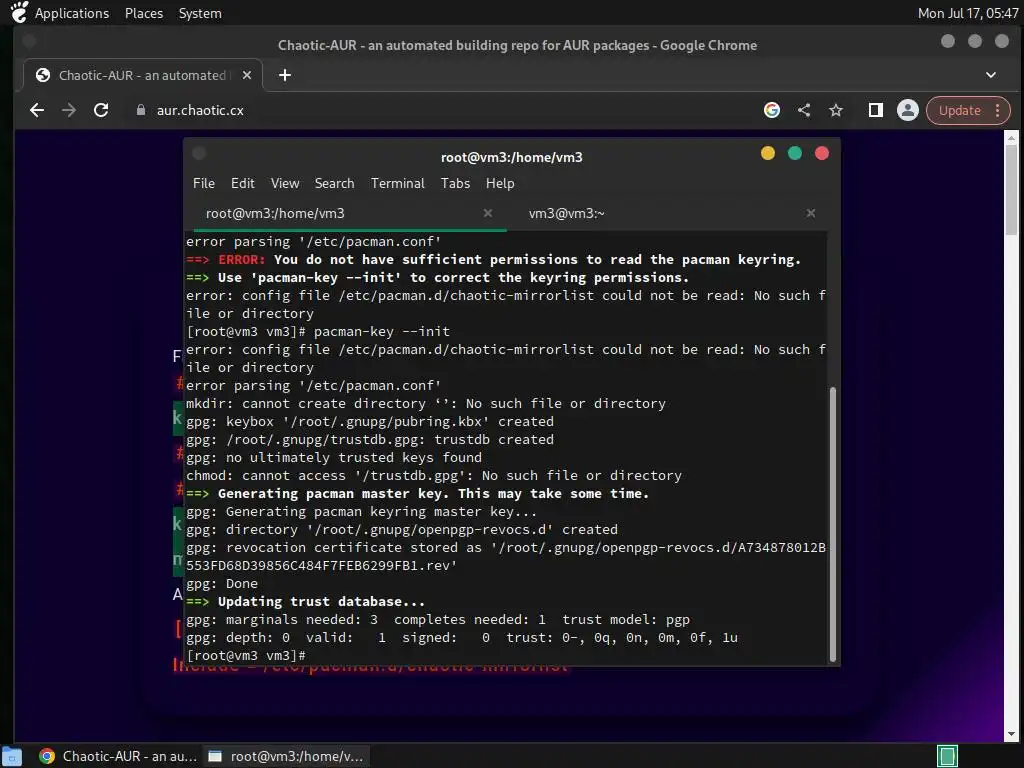Image resolution: width=1024 pixels, height=768 pixels.
Task: Maximize terminal with the green button
Action: [x=795, y=153]
